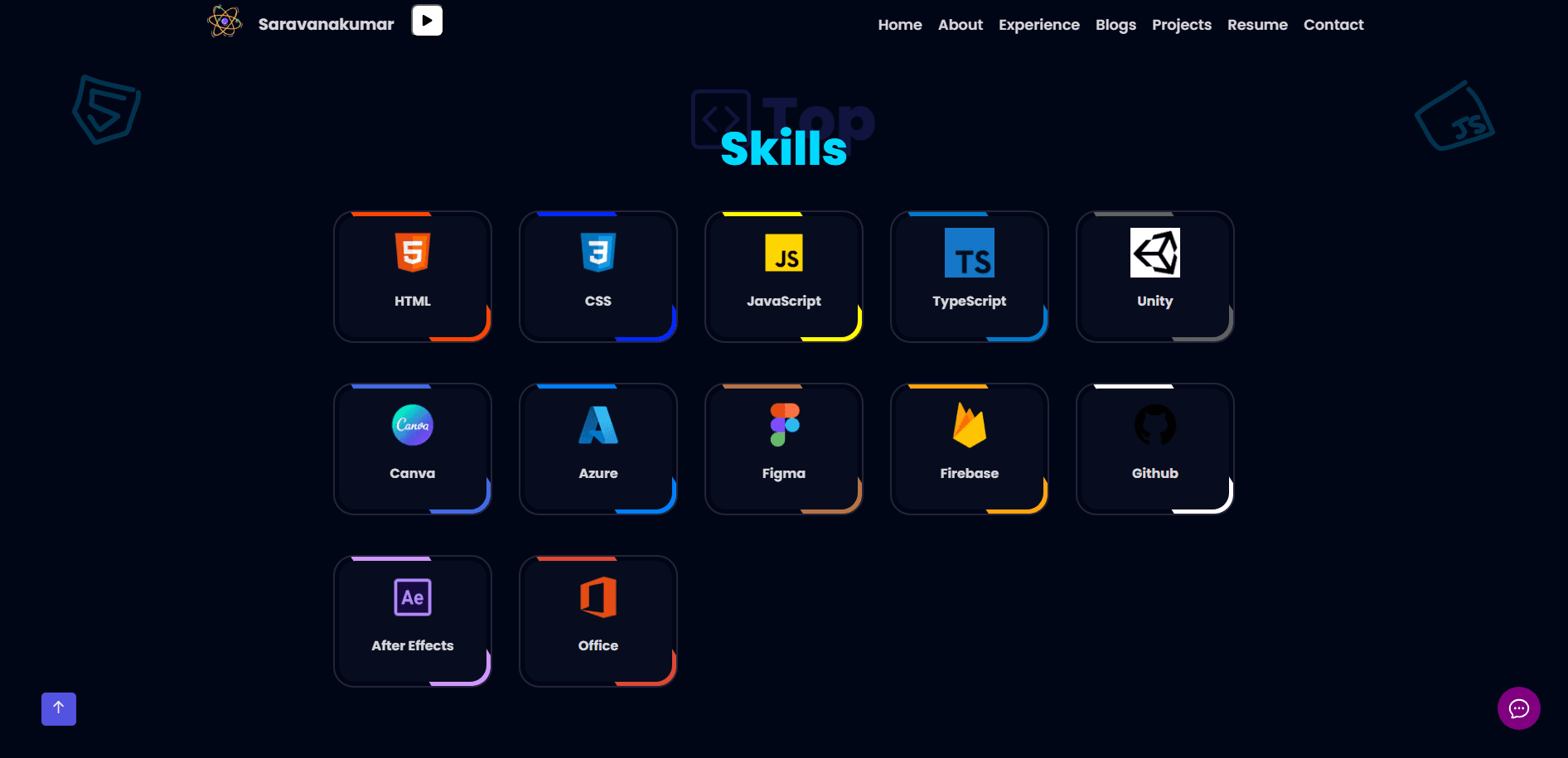Click the Figma multicolor logo
The height and width of the screenshot is (758, 1568).
(785, 425)
